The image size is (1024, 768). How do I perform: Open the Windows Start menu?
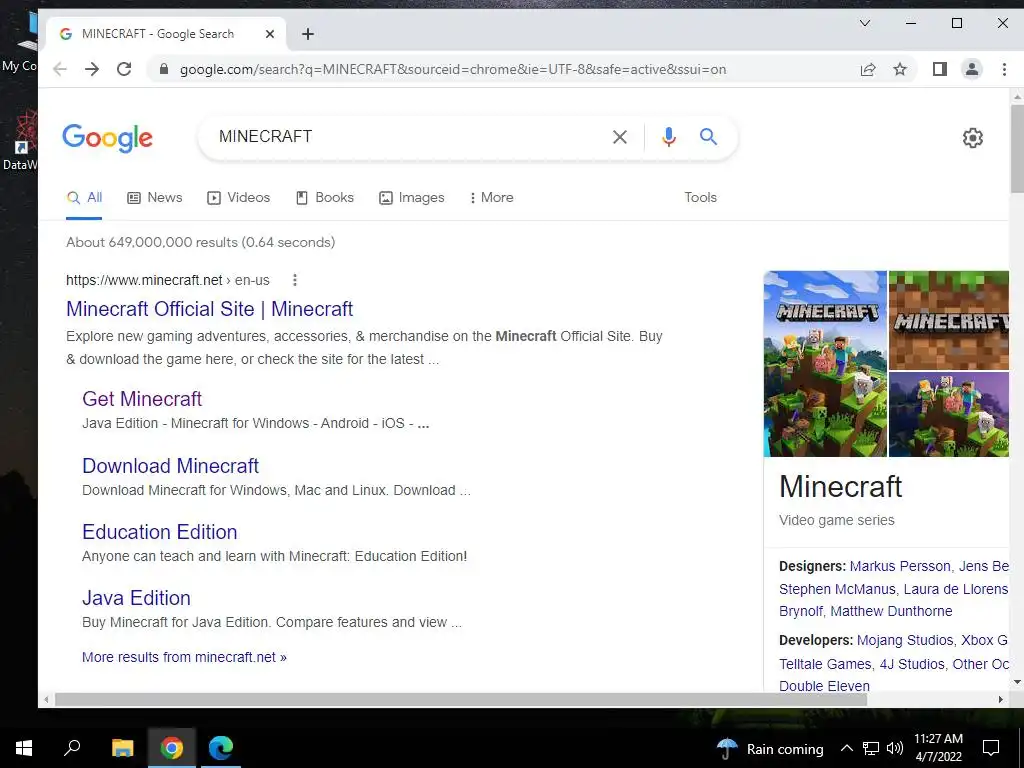click(24, 748)
